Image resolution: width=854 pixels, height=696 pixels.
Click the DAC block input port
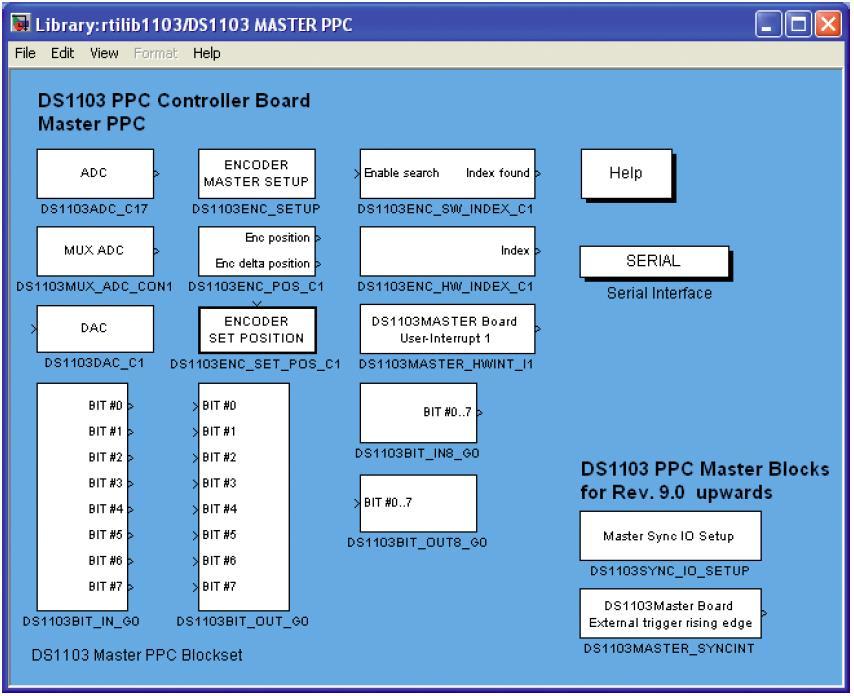34,328
